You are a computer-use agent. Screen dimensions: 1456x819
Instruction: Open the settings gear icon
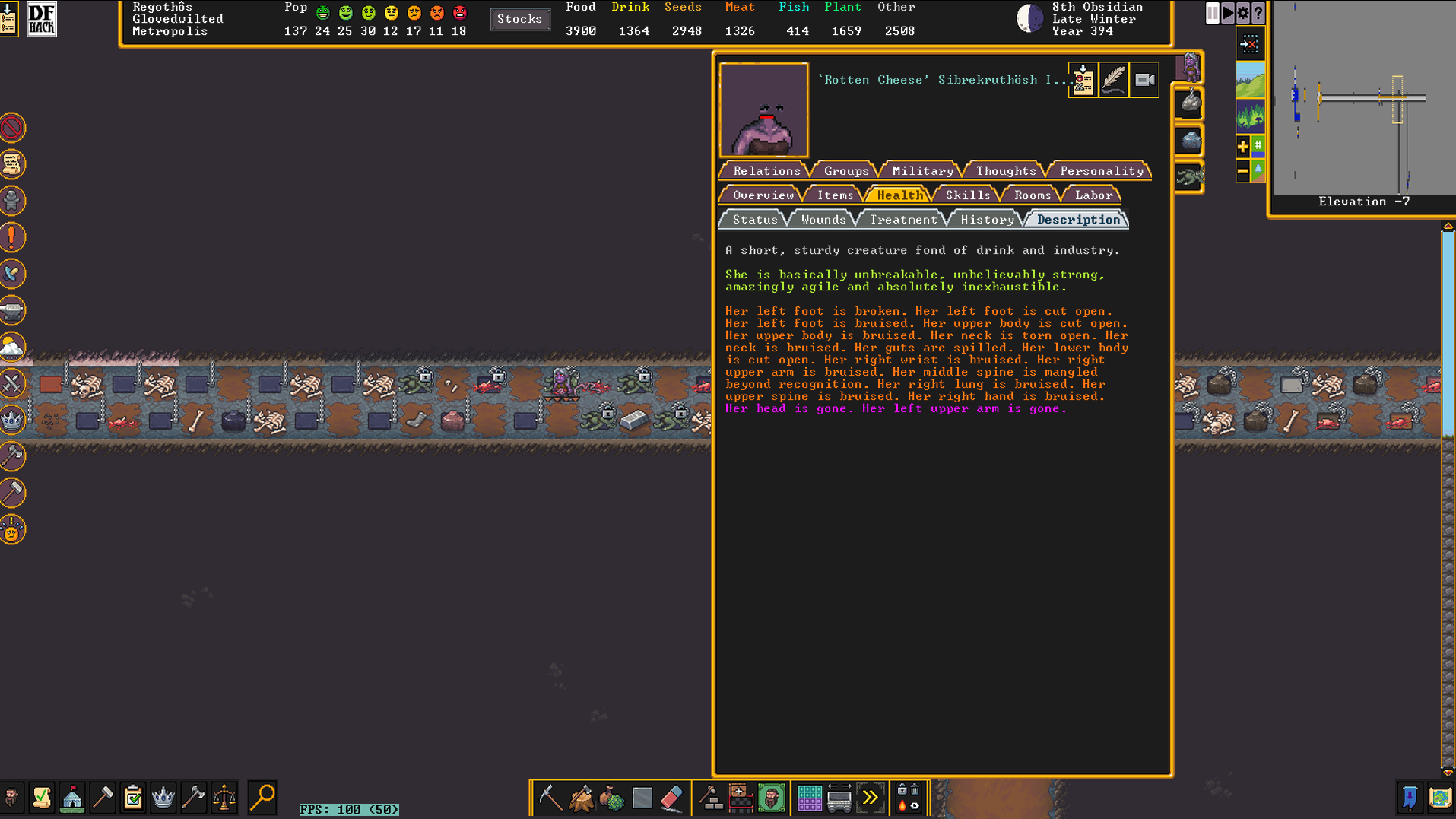click(x=1243, y=13)
